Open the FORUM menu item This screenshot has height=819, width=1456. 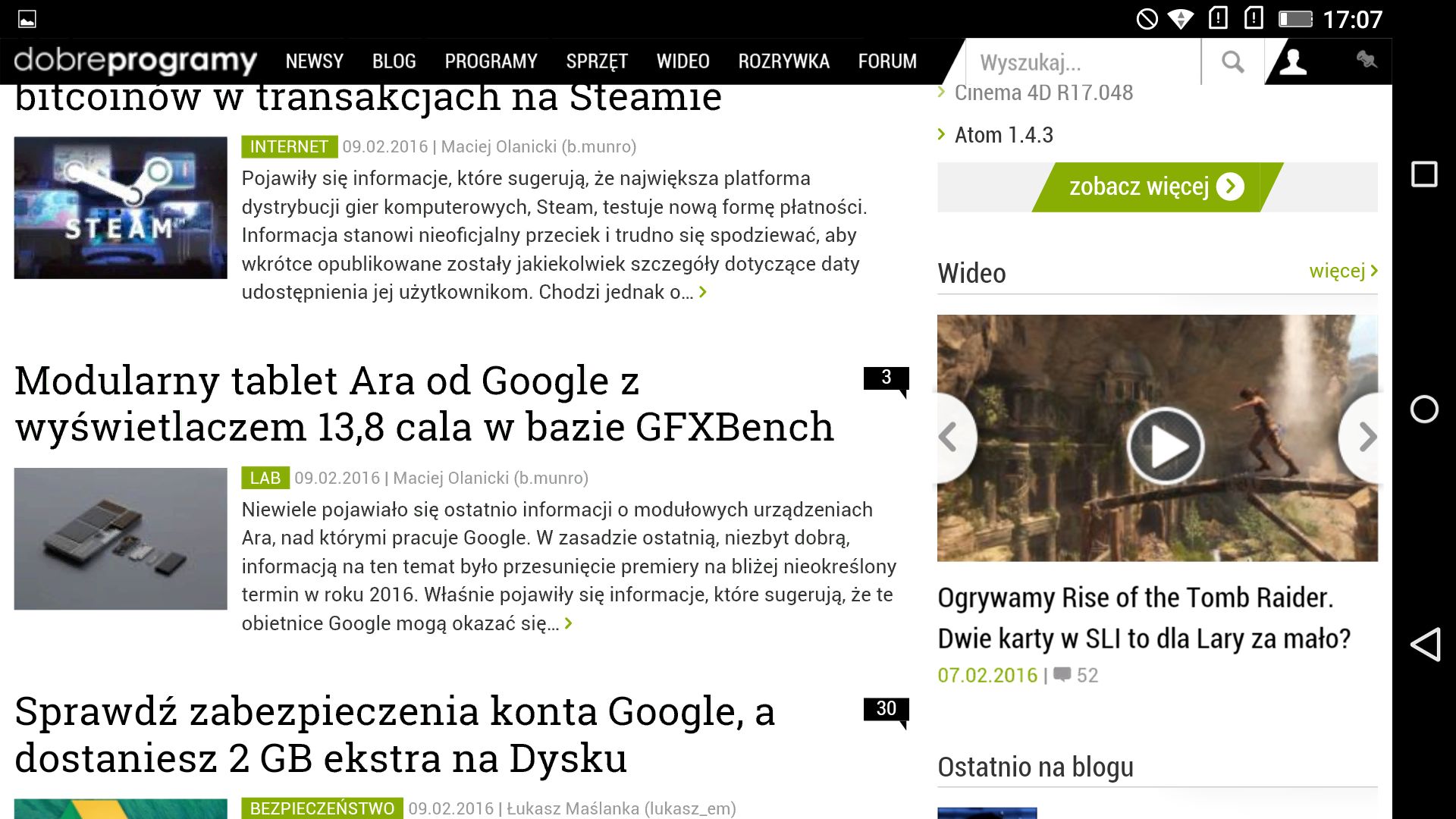(x=887, y=61)
